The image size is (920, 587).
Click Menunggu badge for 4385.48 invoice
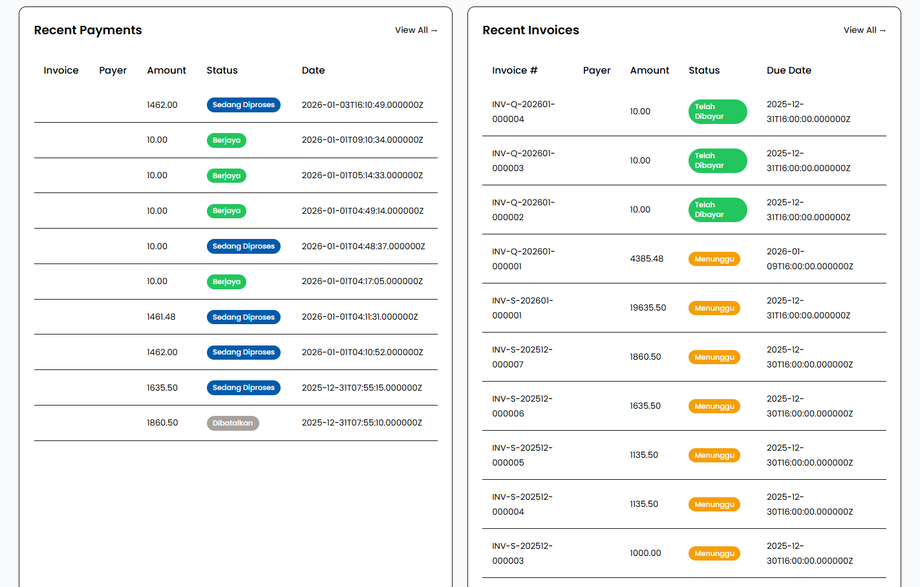(714, 259)
